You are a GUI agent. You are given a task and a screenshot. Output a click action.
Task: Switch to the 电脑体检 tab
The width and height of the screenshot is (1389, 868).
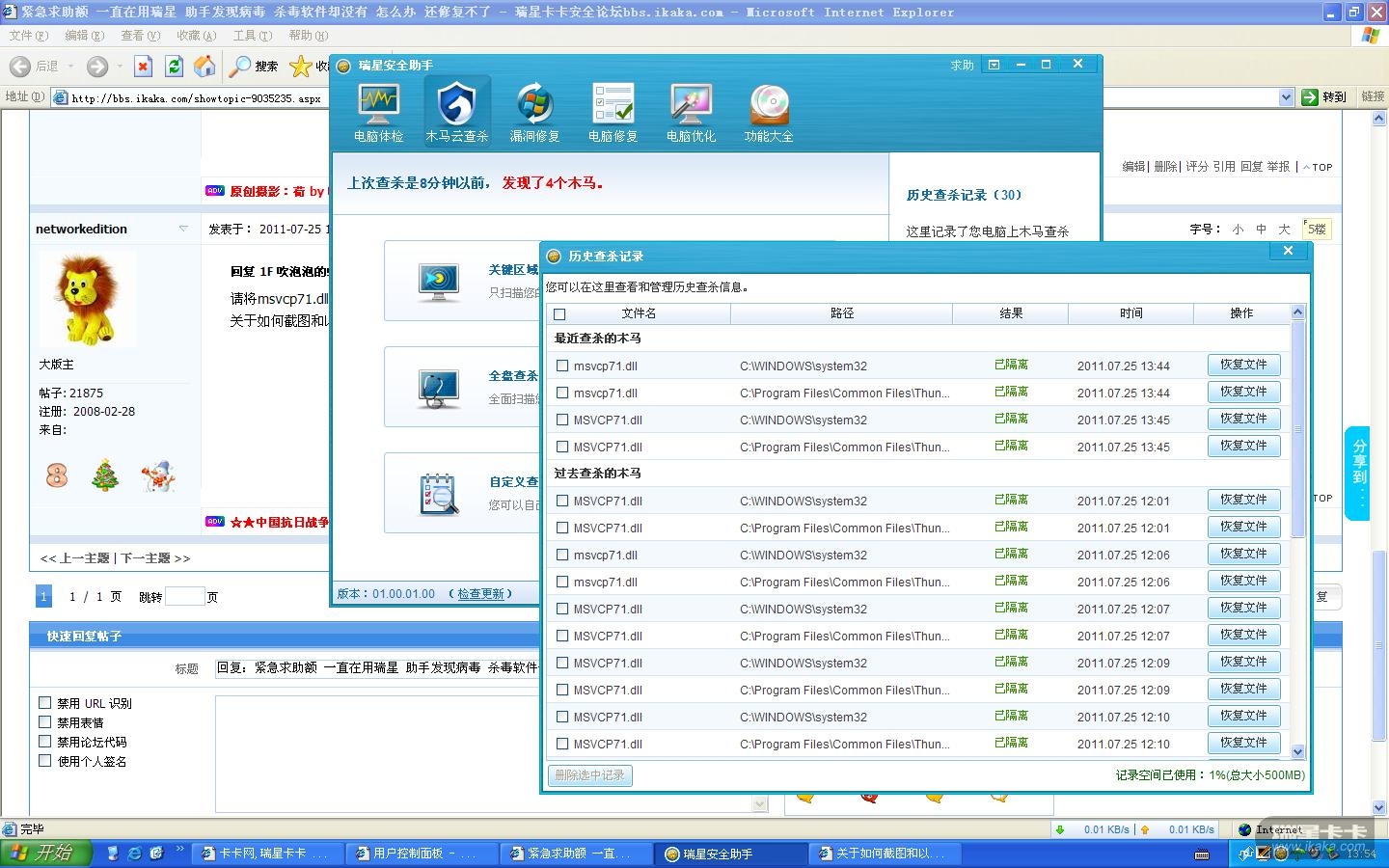[378, 113]
